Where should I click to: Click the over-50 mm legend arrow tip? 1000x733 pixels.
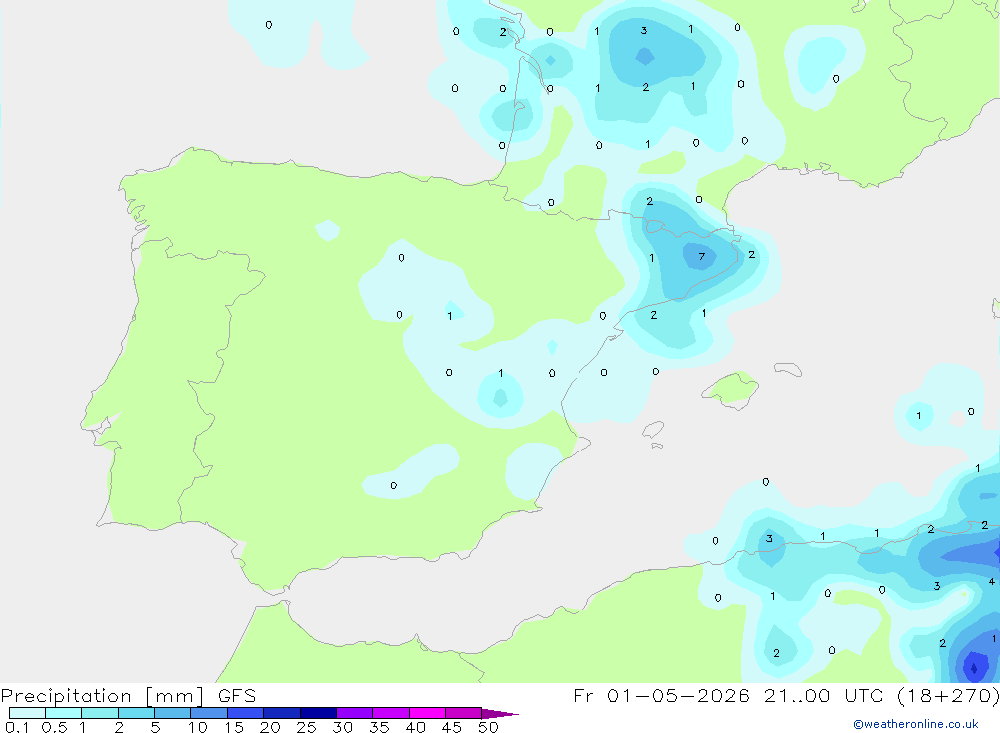(x=499, y=714)
